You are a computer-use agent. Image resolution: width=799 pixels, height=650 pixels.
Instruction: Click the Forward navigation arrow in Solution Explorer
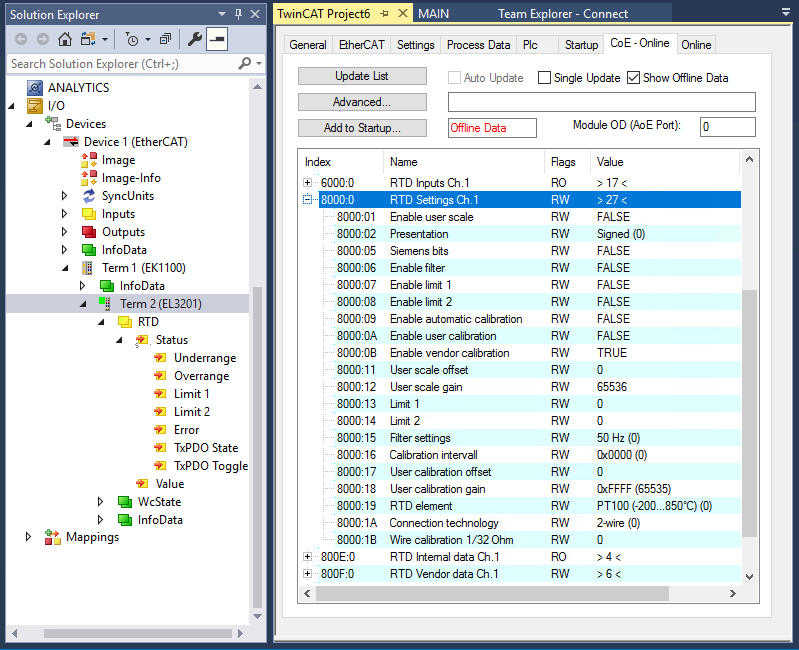(x=43, y=39)
